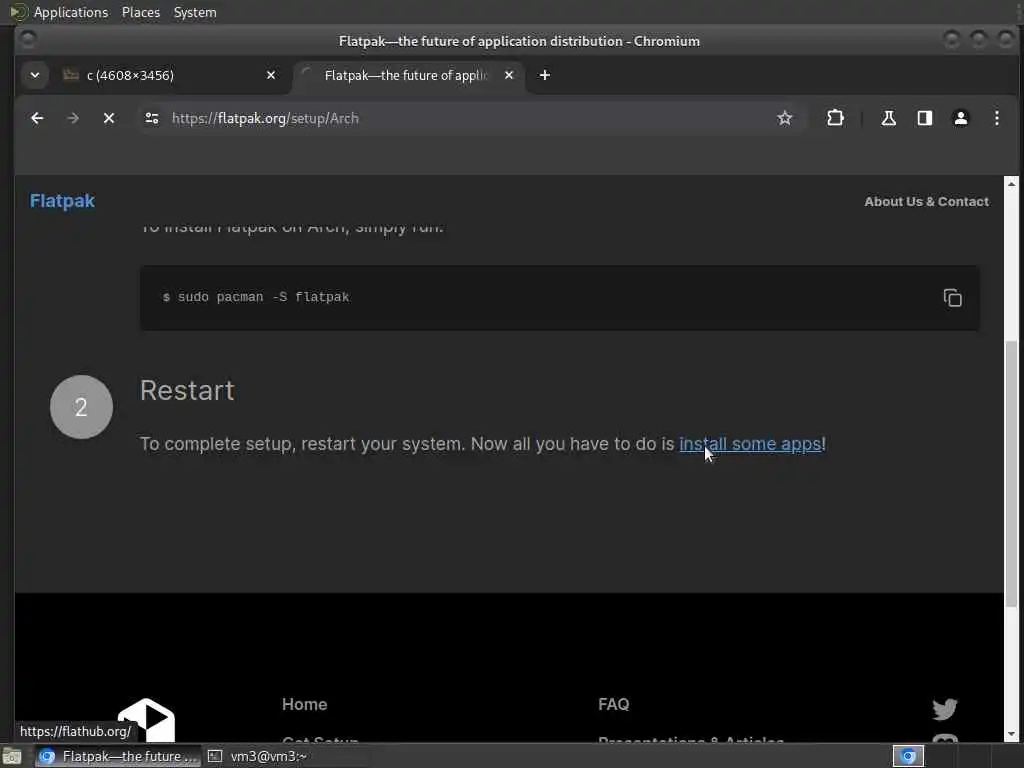Viewport: 1024px width, 768px height.
Task: Open the System menu
Action: (195, 12)
